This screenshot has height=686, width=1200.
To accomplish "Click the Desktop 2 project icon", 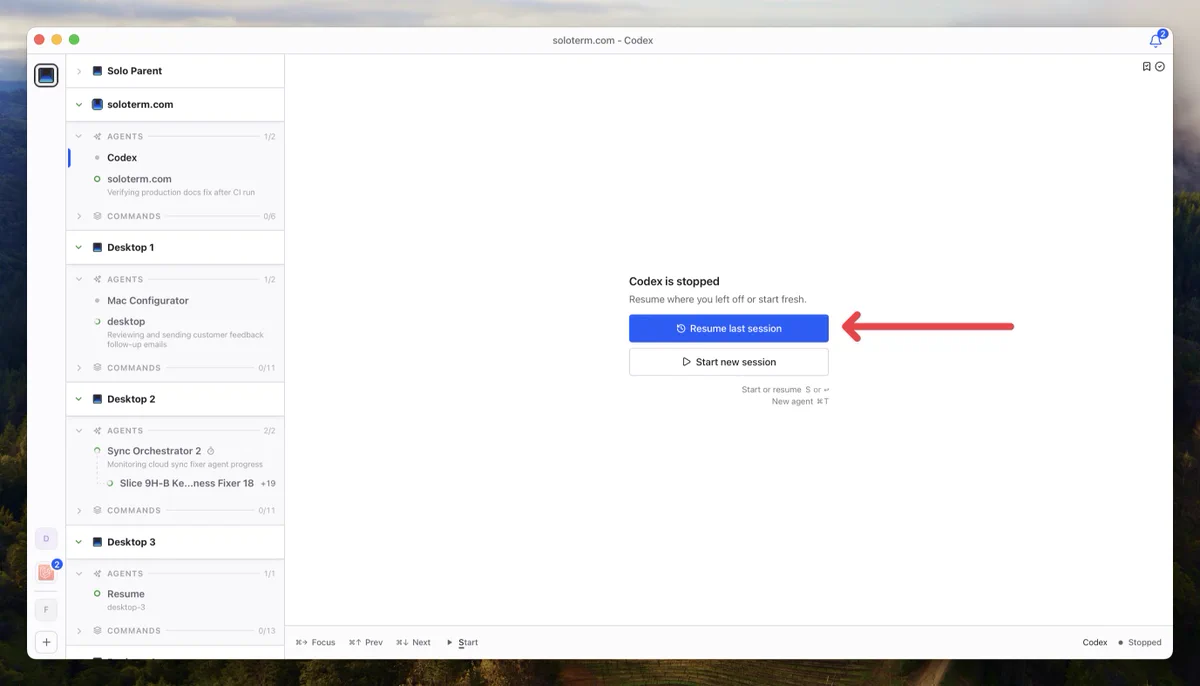I will tap(97, 399).
